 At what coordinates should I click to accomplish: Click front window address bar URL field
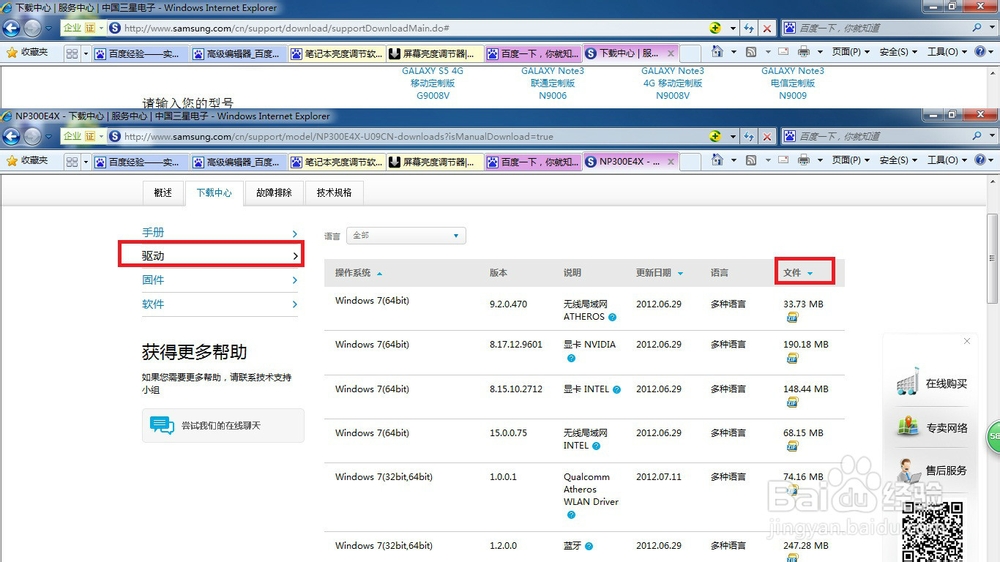tap(408, 137)
